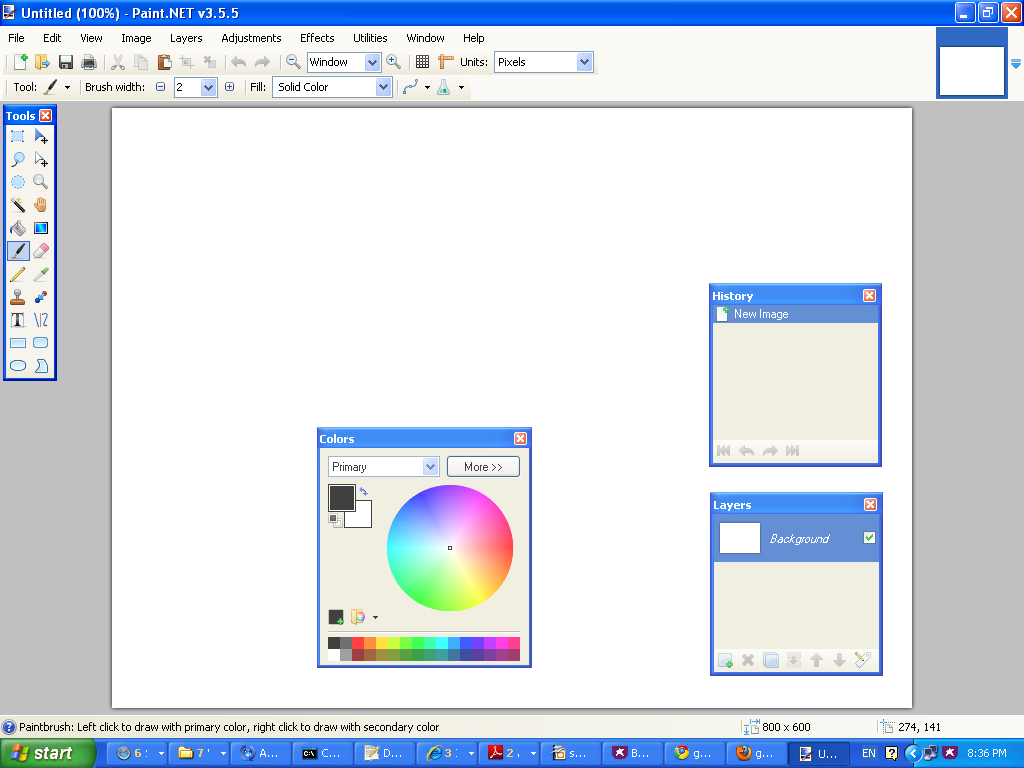
Task: Select the Gradient tool
Action: (x=40, y=228)
